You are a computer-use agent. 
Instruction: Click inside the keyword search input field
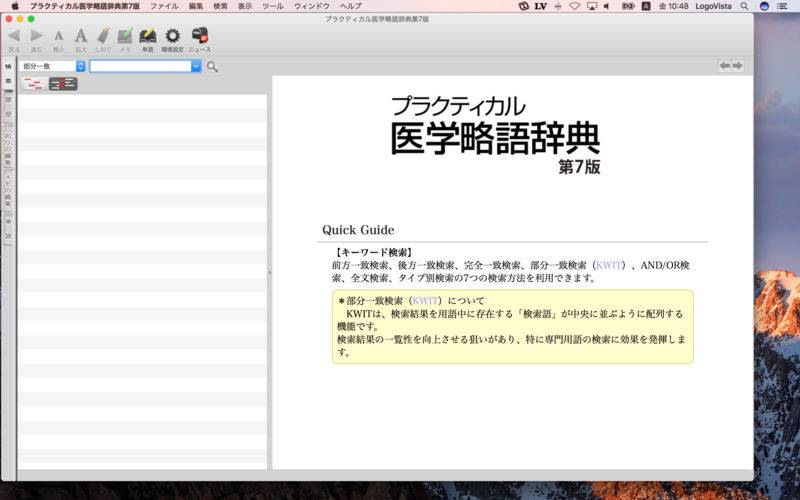tap(140, 66)
